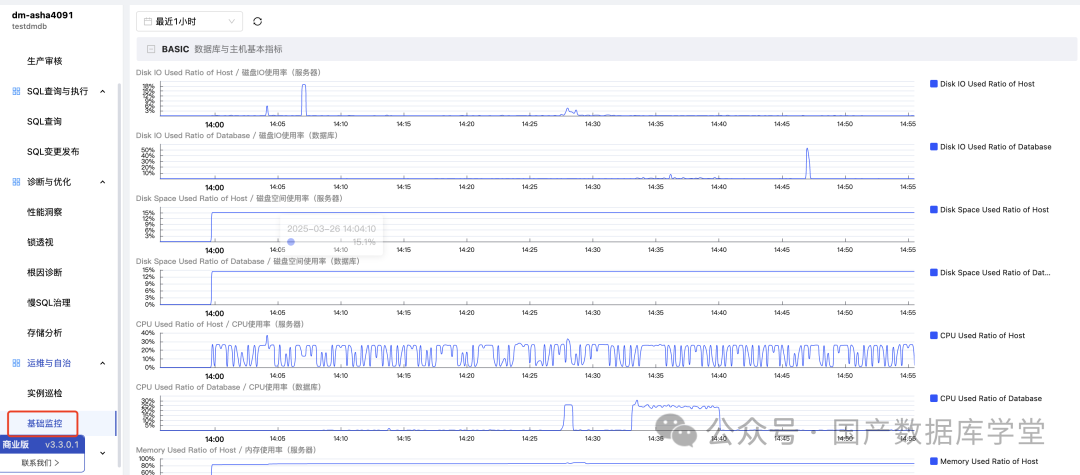Open 性能洞察 in the sidebar
Viewport: 1080px width, 475px height.
(x=45, y=212)
